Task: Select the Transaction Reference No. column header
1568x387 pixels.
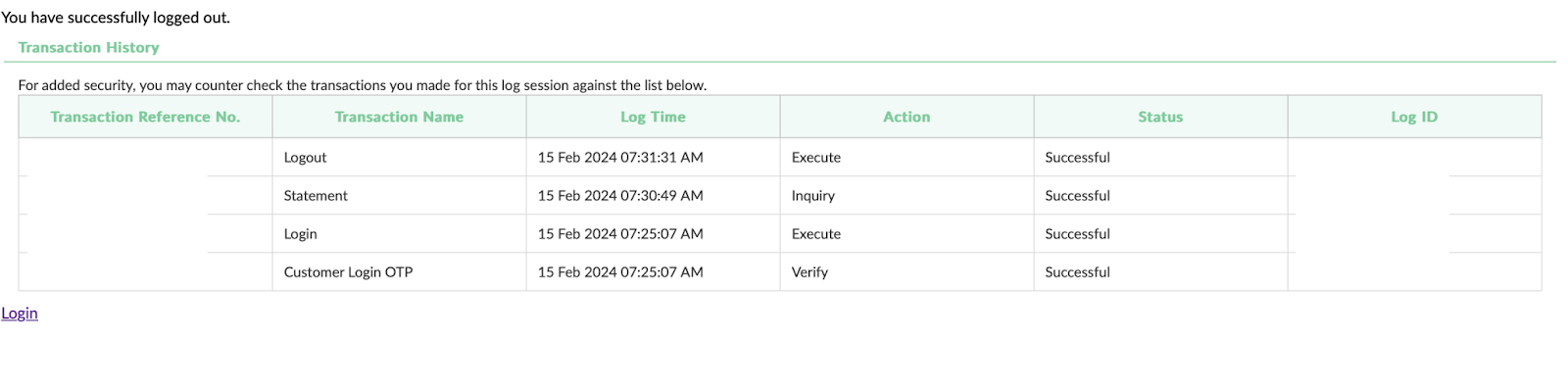Action: [145, 117]
